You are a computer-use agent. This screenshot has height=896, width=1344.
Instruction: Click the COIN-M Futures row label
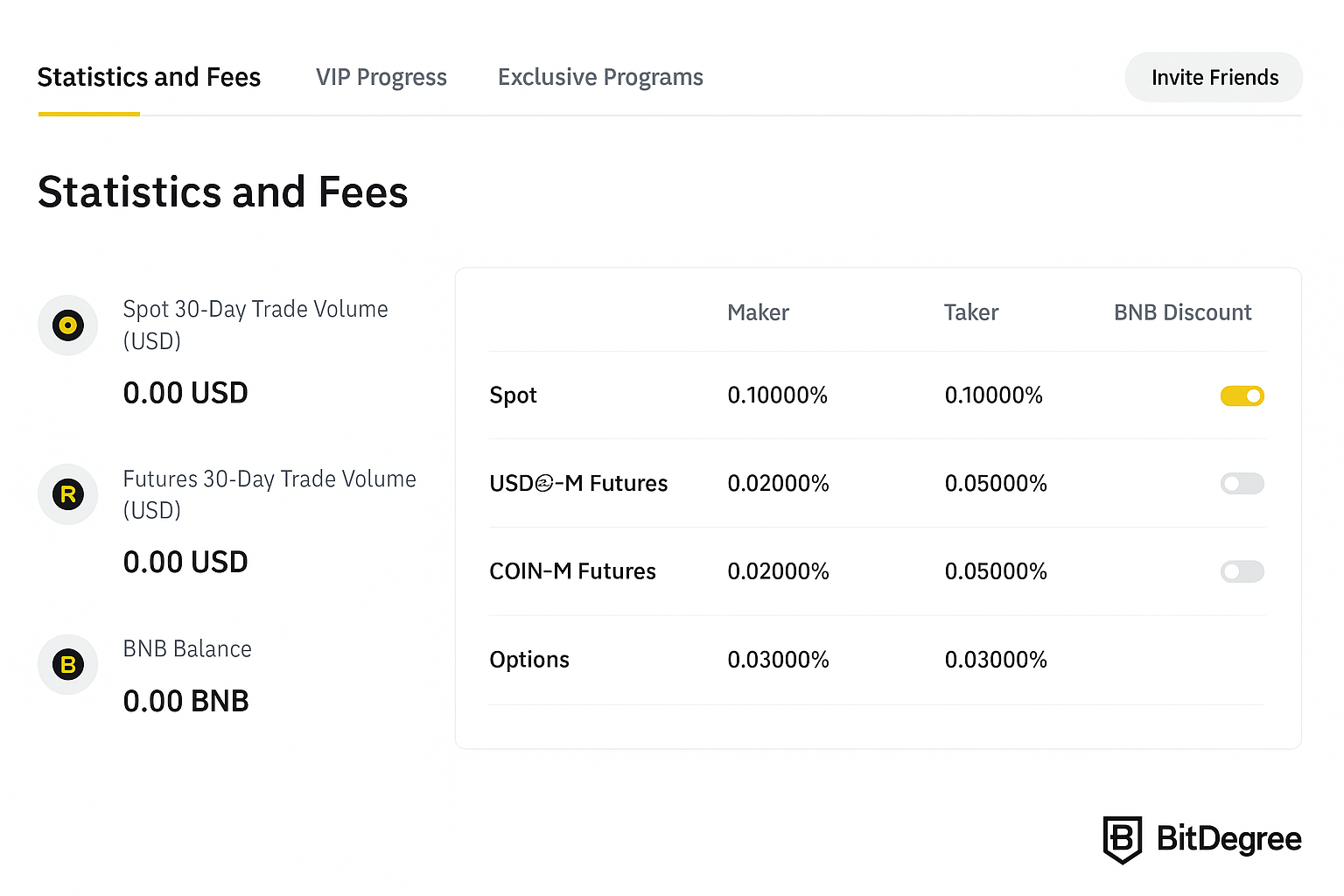point(572,571)
